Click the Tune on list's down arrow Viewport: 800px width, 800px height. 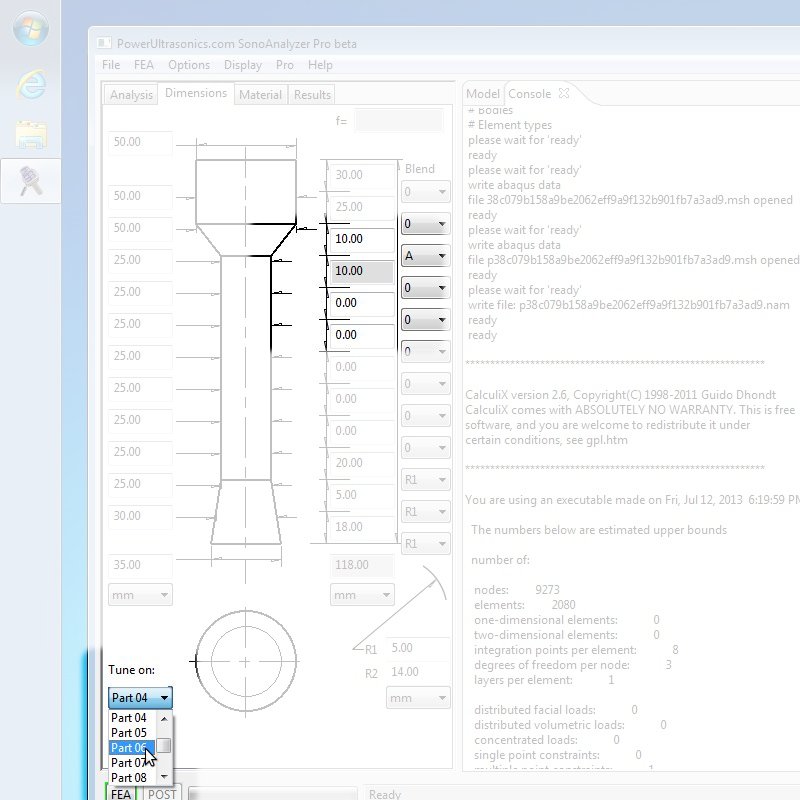(164, 777)
